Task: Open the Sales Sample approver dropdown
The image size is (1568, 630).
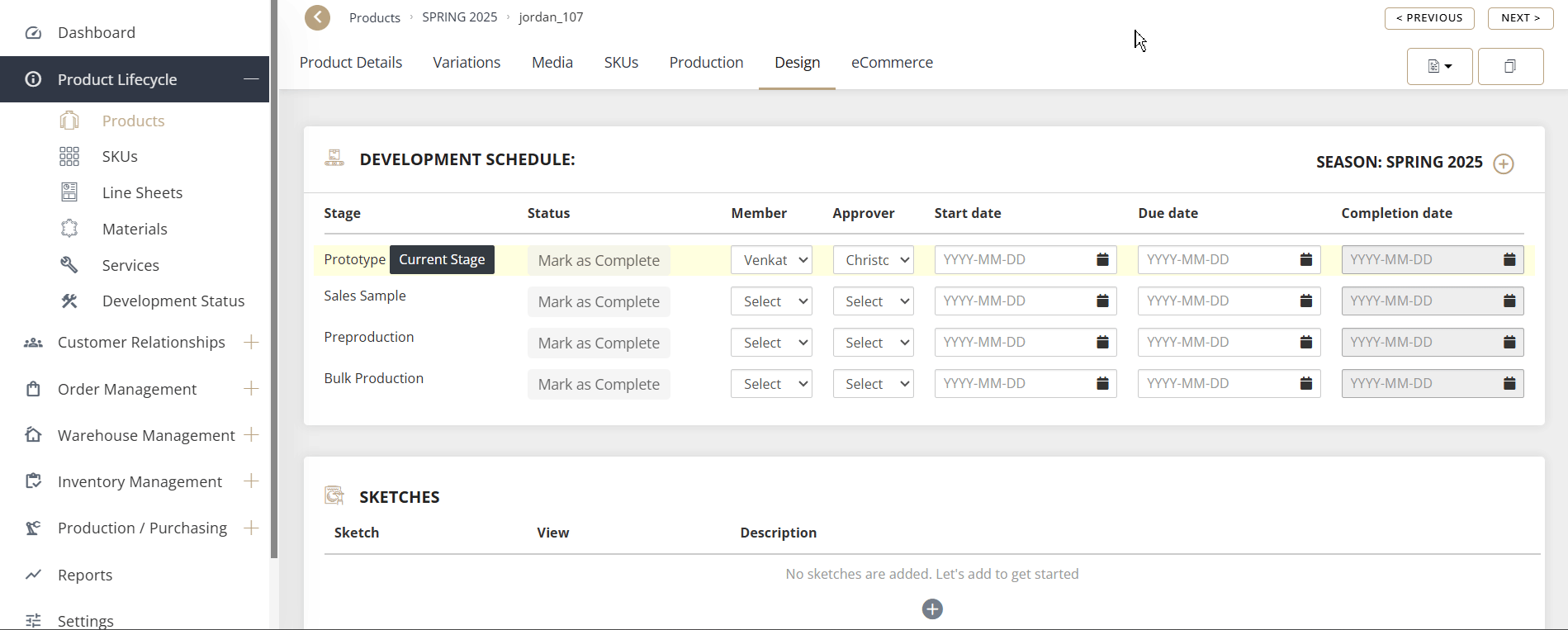Action: click(x=873, y=301)
